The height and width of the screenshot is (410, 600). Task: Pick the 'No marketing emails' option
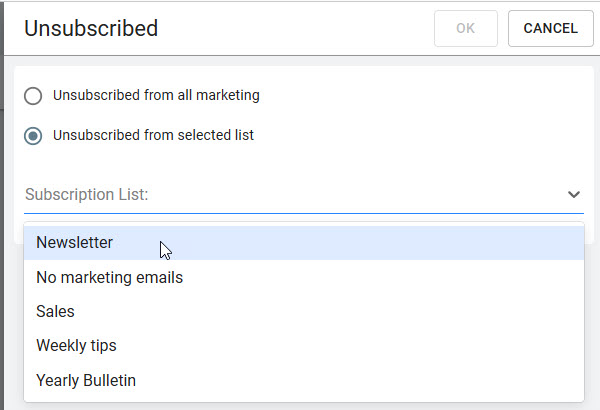click(x=109, y=278)
